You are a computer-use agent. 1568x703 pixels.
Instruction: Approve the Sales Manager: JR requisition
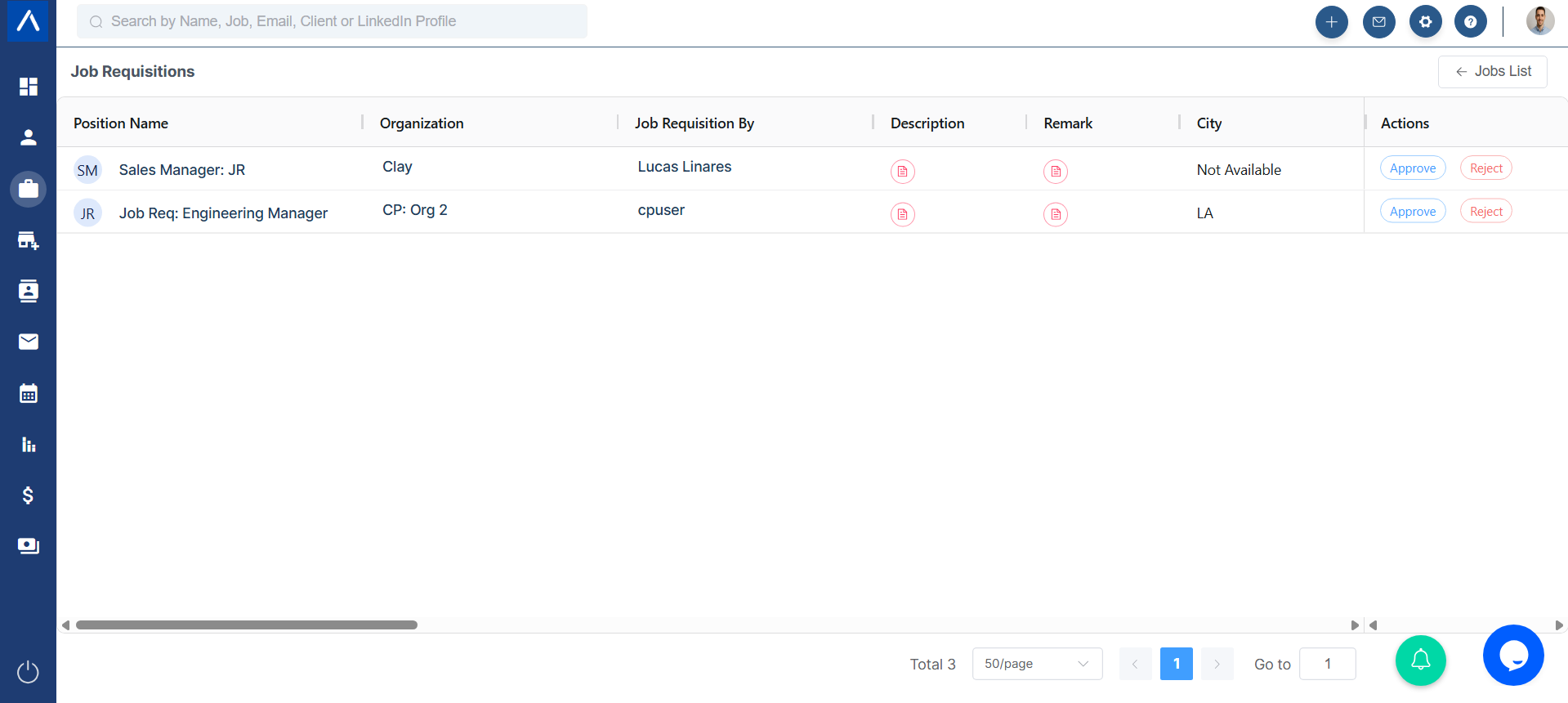pos(1413,168)
